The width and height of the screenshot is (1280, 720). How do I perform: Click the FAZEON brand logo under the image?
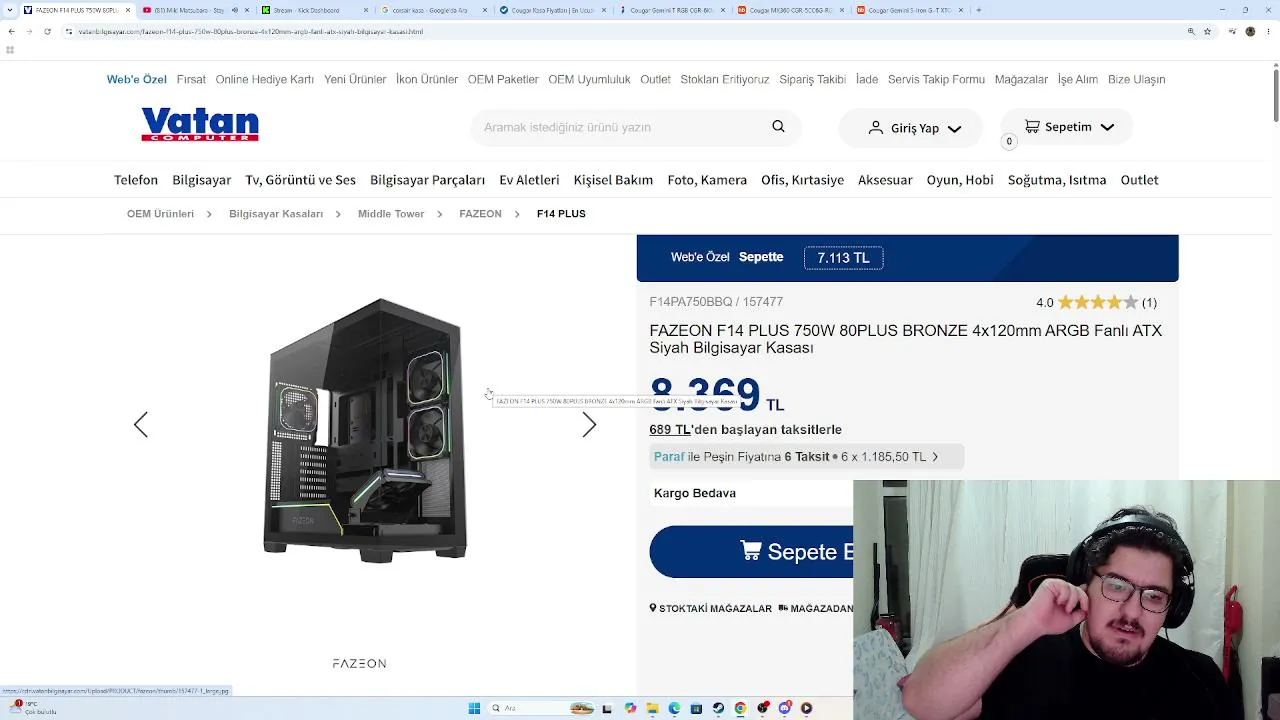tap(359, 663)
